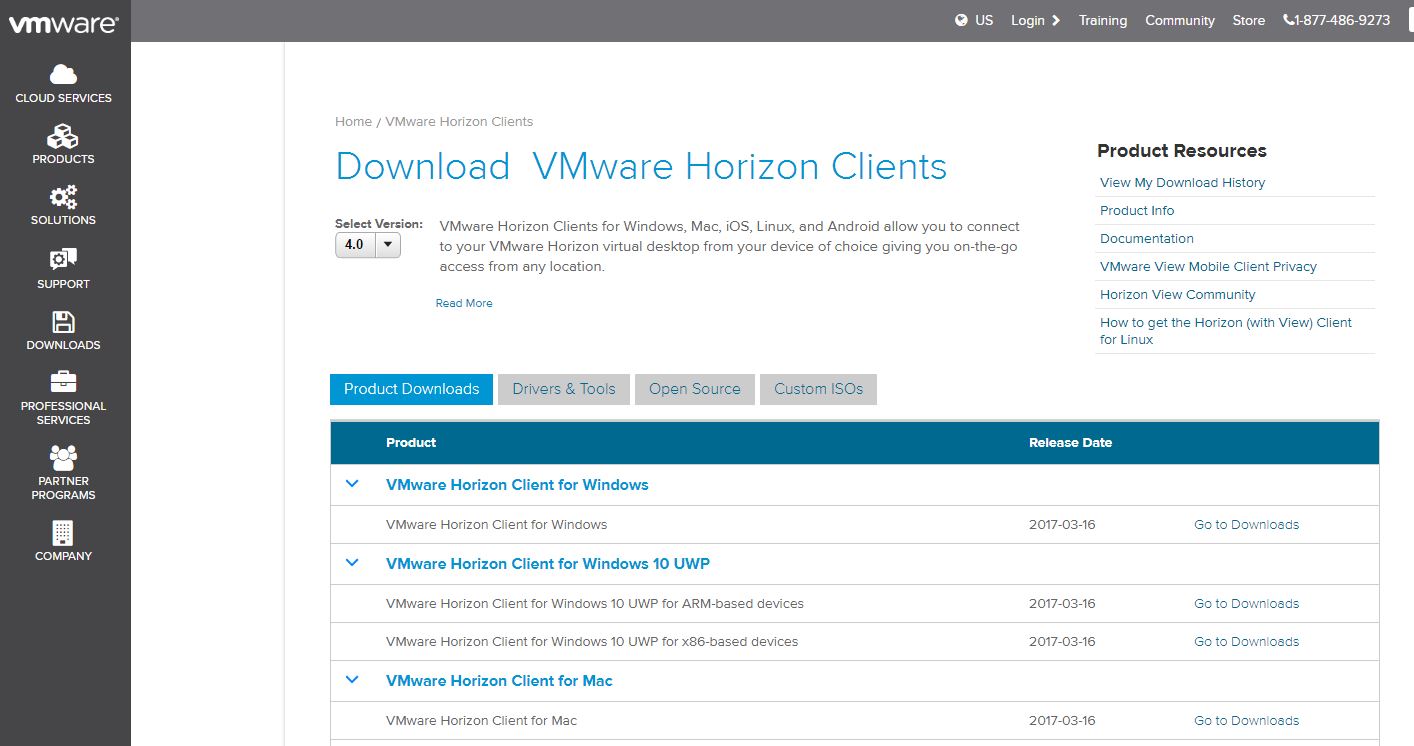This screenshot has width=1414, height=746.
Task: Change region using the US globe
Action: [973, 20]
